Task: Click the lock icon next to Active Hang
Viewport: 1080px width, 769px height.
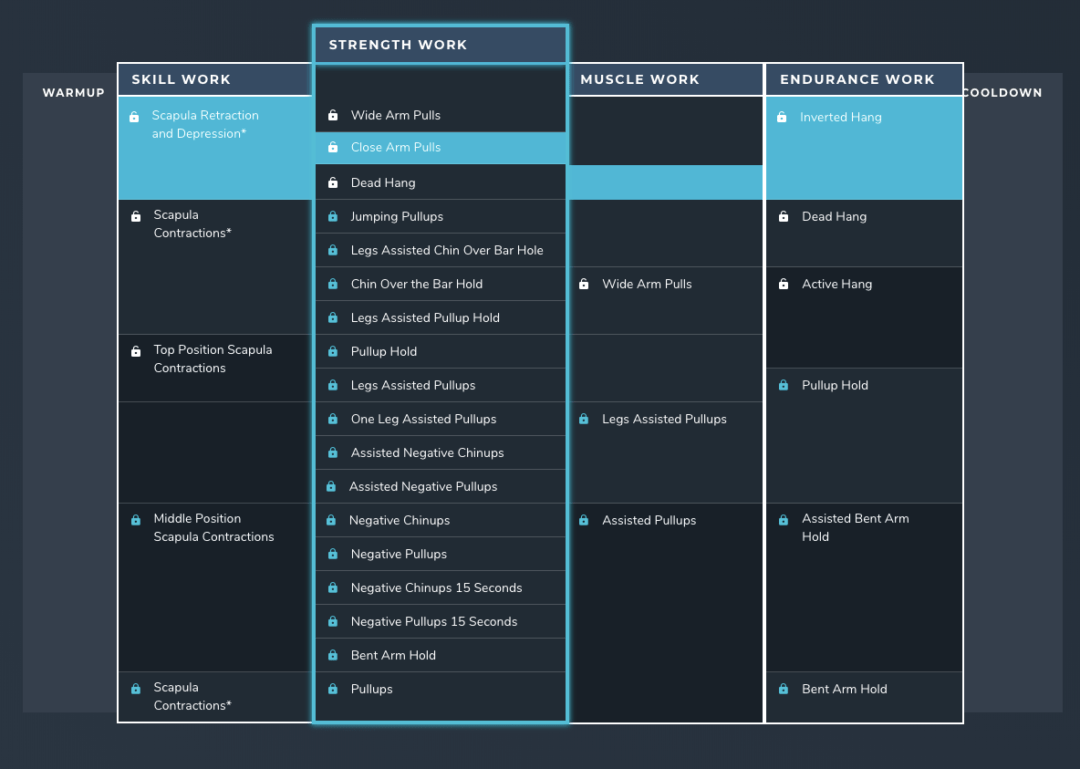Action: 784,285
